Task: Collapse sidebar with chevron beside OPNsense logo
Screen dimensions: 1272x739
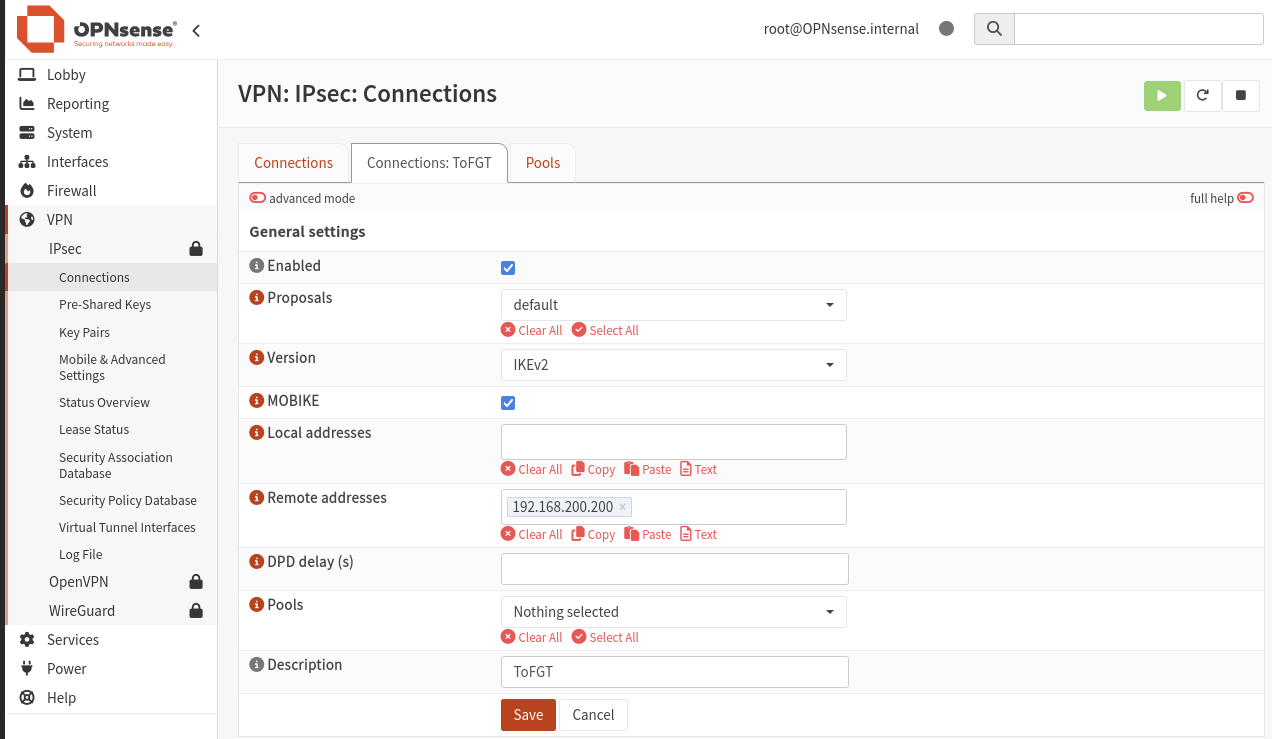Action: [196, 30]
